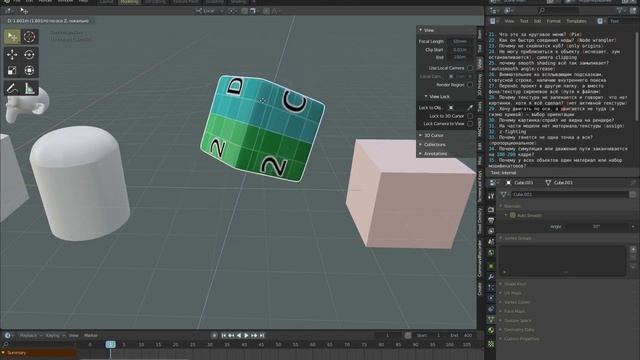Open the text editor Format menu

[553, 21]
